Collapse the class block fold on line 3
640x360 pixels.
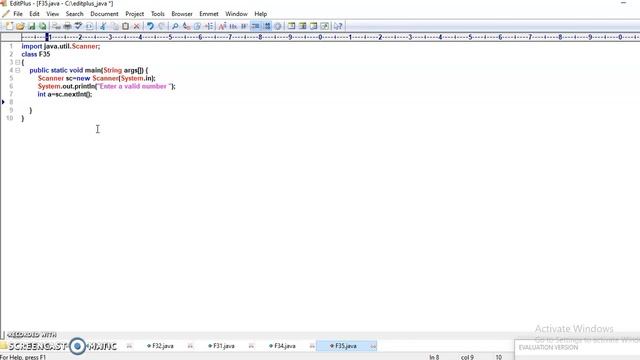coord(18,62)
